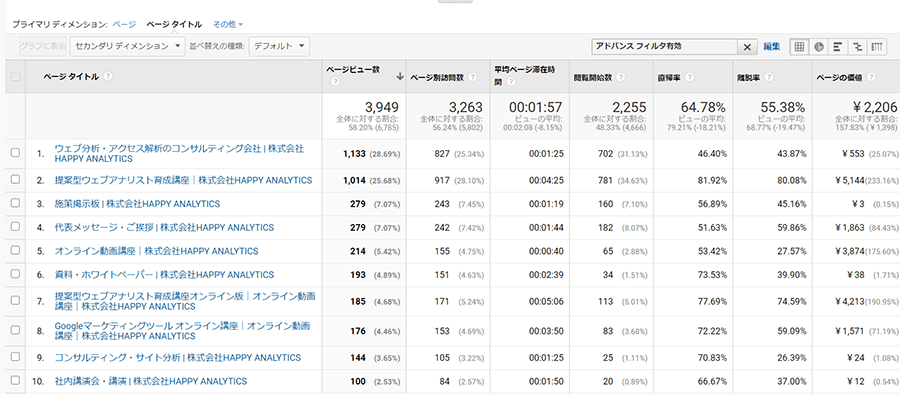
Task: Open help icon next to 離脱率
Action: (769, 77)
